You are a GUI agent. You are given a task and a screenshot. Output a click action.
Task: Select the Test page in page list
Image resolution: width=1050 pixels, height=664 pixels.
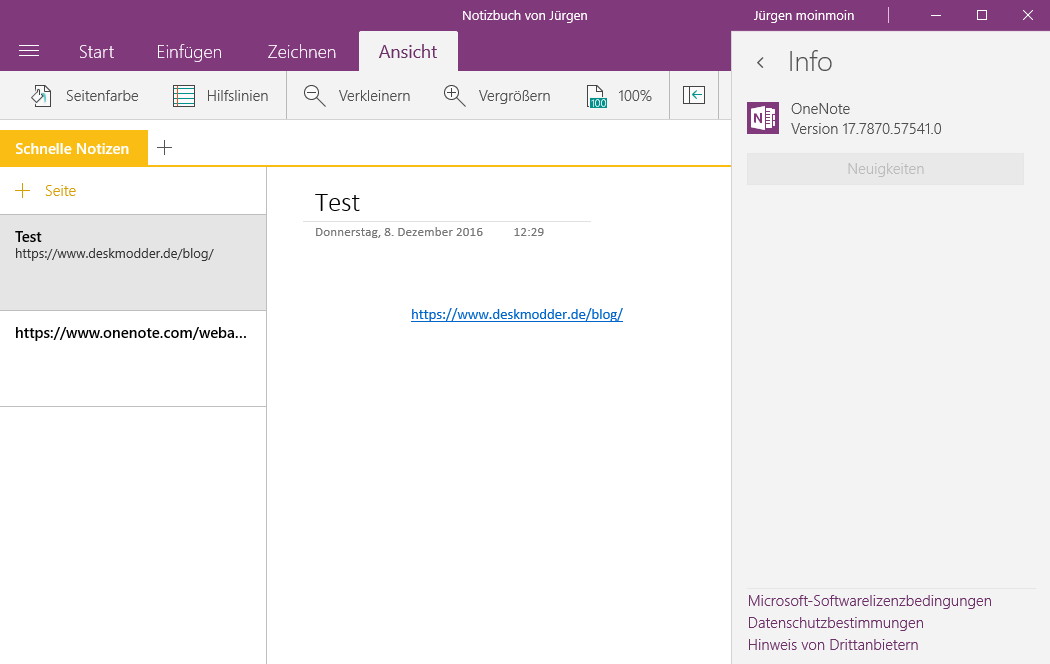click(x=133, y=262)
